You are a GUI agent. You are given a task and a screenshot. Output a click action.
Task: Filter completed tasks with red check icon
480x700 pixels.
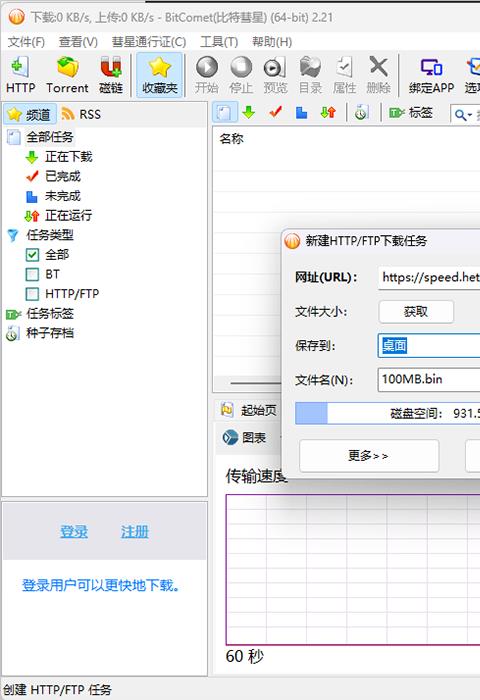click(275, 112)
